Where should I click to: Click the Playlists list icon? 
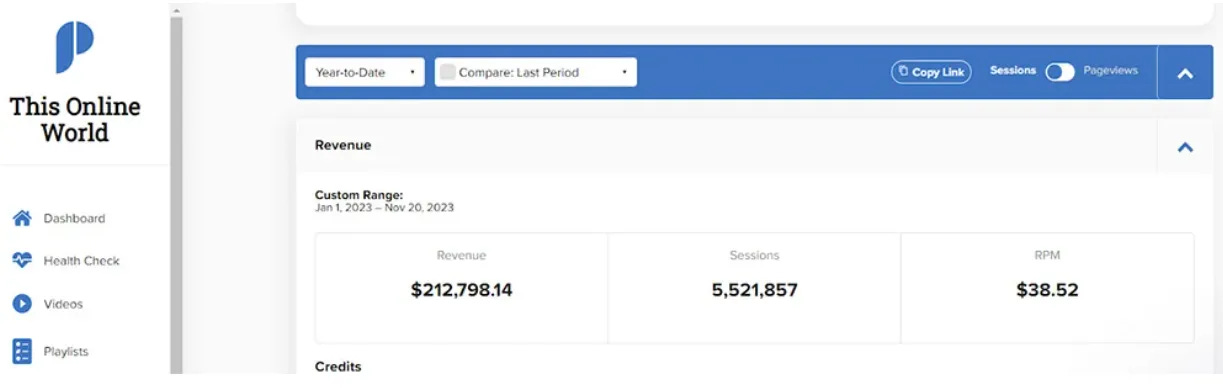coord(21,351)
